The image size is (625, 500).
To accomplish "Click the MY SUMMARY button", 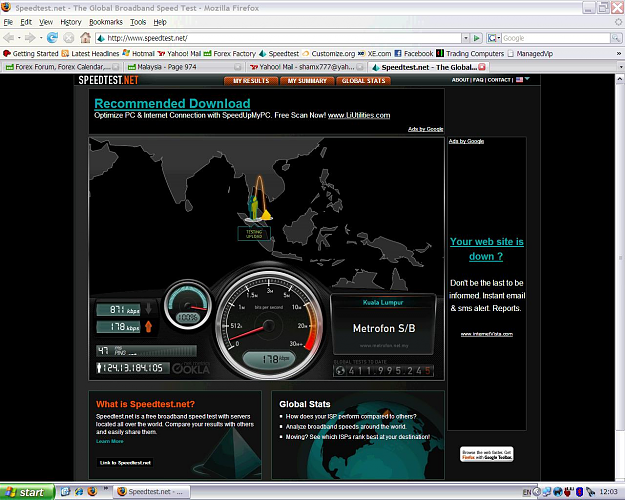I will 307,81.
